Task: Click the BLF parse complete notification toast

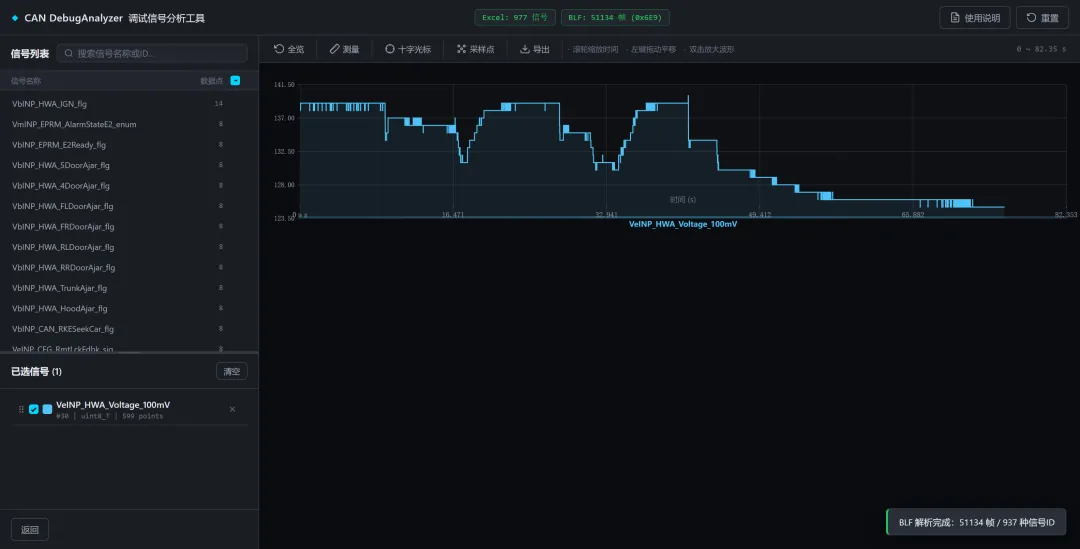Action: pyautogui.click(x=976, y=523)
